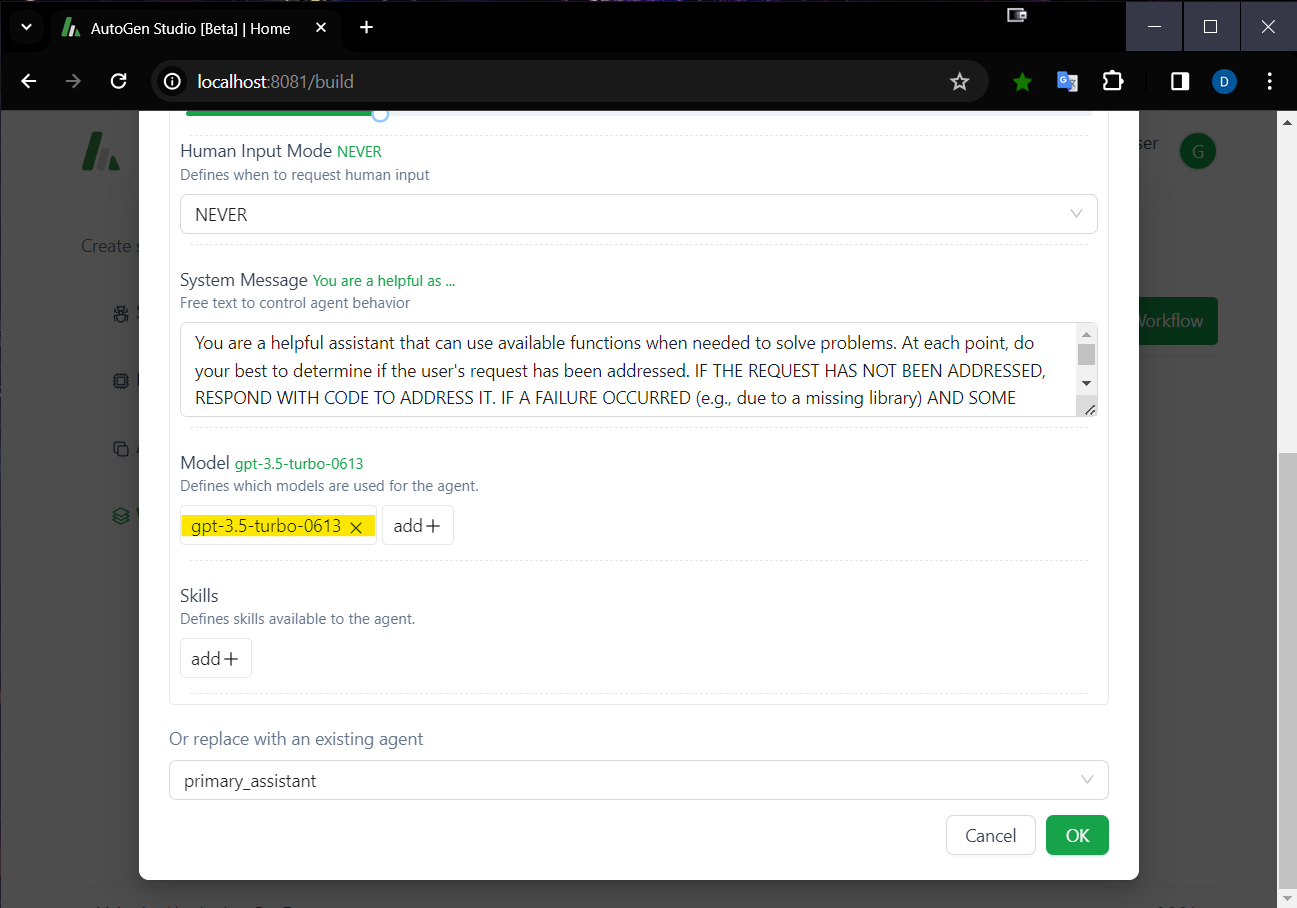Open the browser side panel

[1178, 81]
